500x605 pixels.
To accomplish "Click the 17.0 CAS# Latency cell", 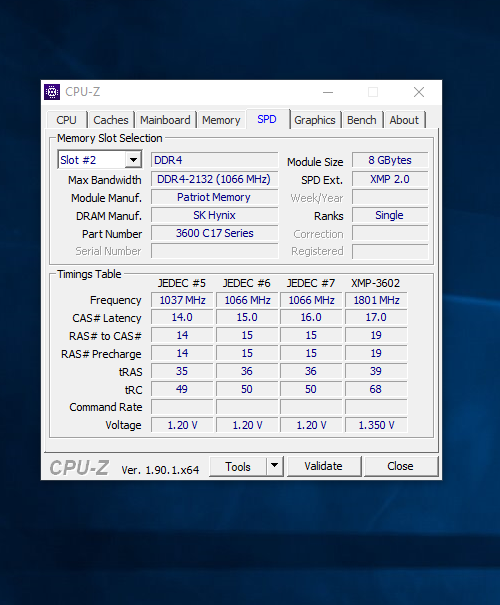I will (x=376, y=317).
